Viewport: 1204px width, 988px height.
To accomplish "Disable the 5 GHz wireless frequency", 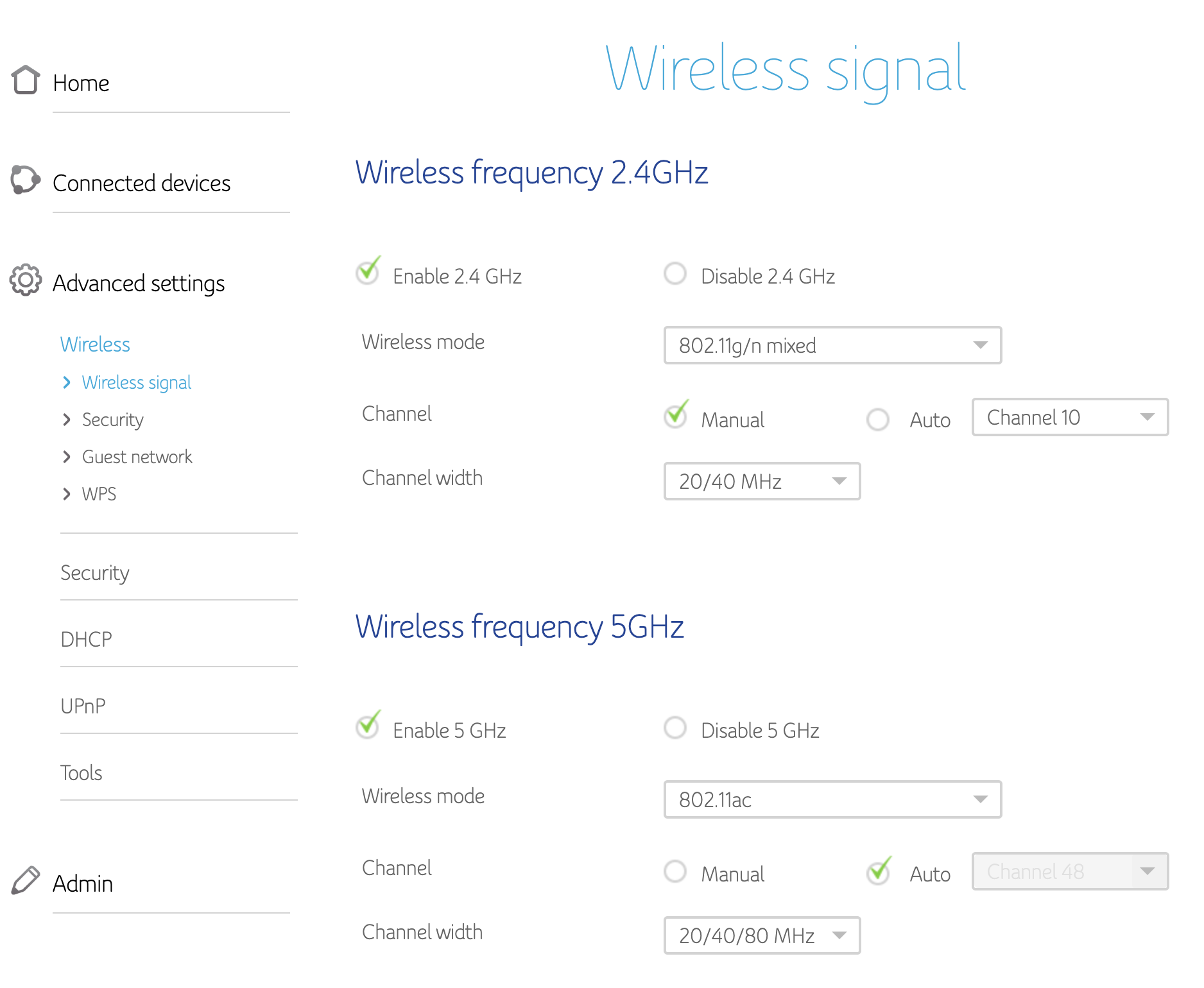I will coord(675,728).
